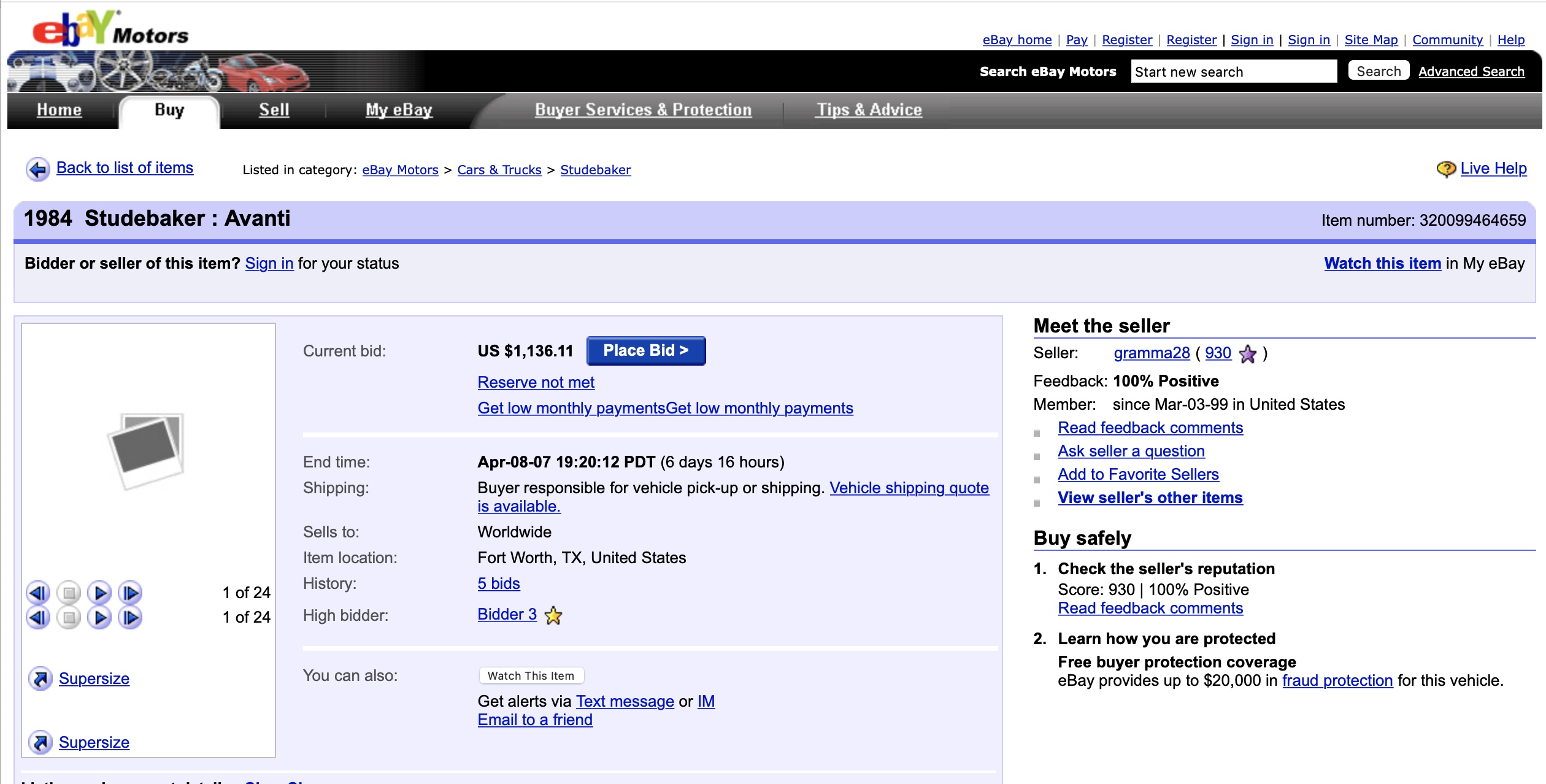
Task: Click Add to Favorite Sellers link
Action: tap(1138, 474)
